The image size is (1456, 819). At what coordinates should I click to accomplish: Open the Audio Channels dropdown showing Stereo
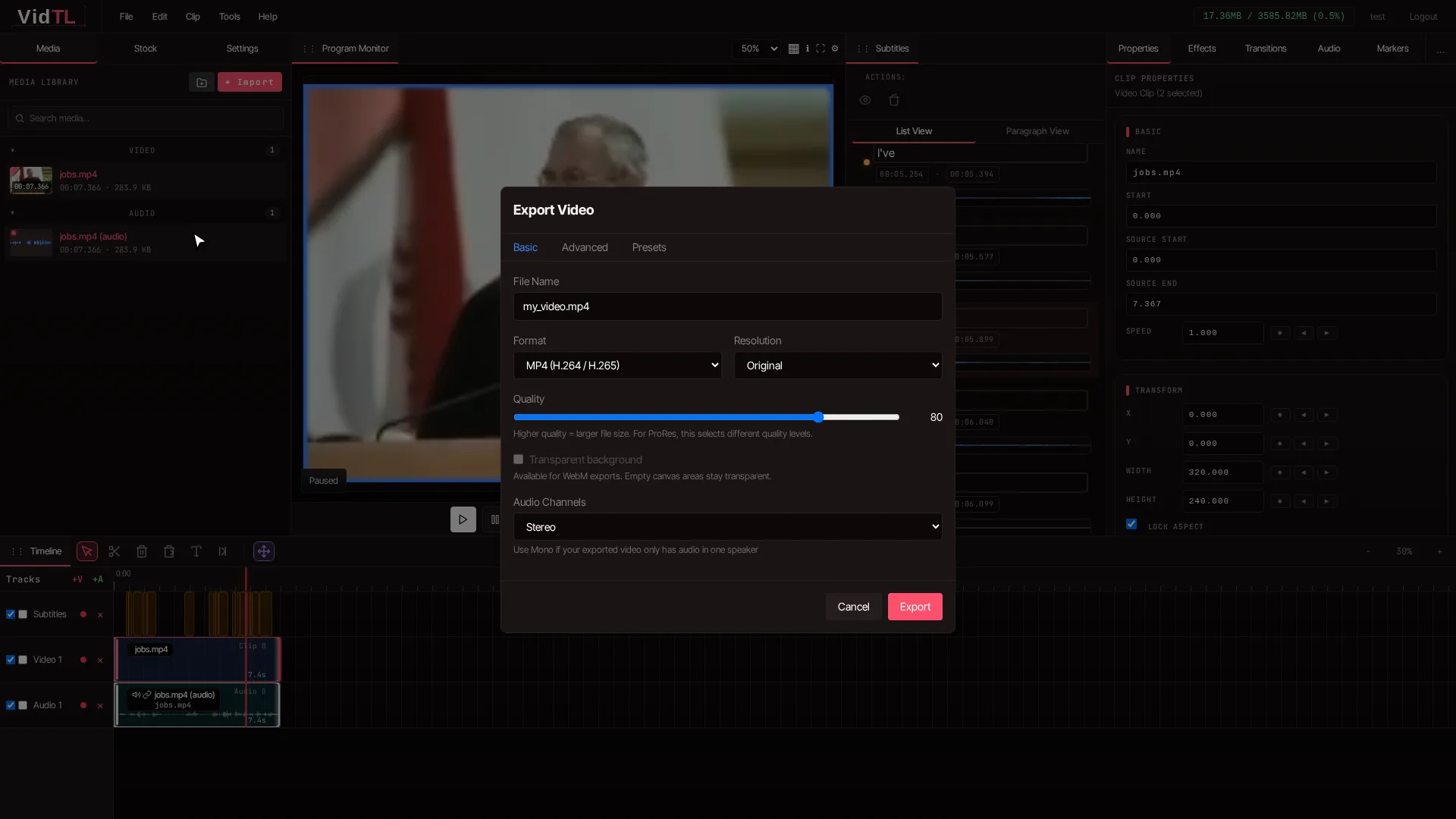pyautogui.click(x=728, y=527)
